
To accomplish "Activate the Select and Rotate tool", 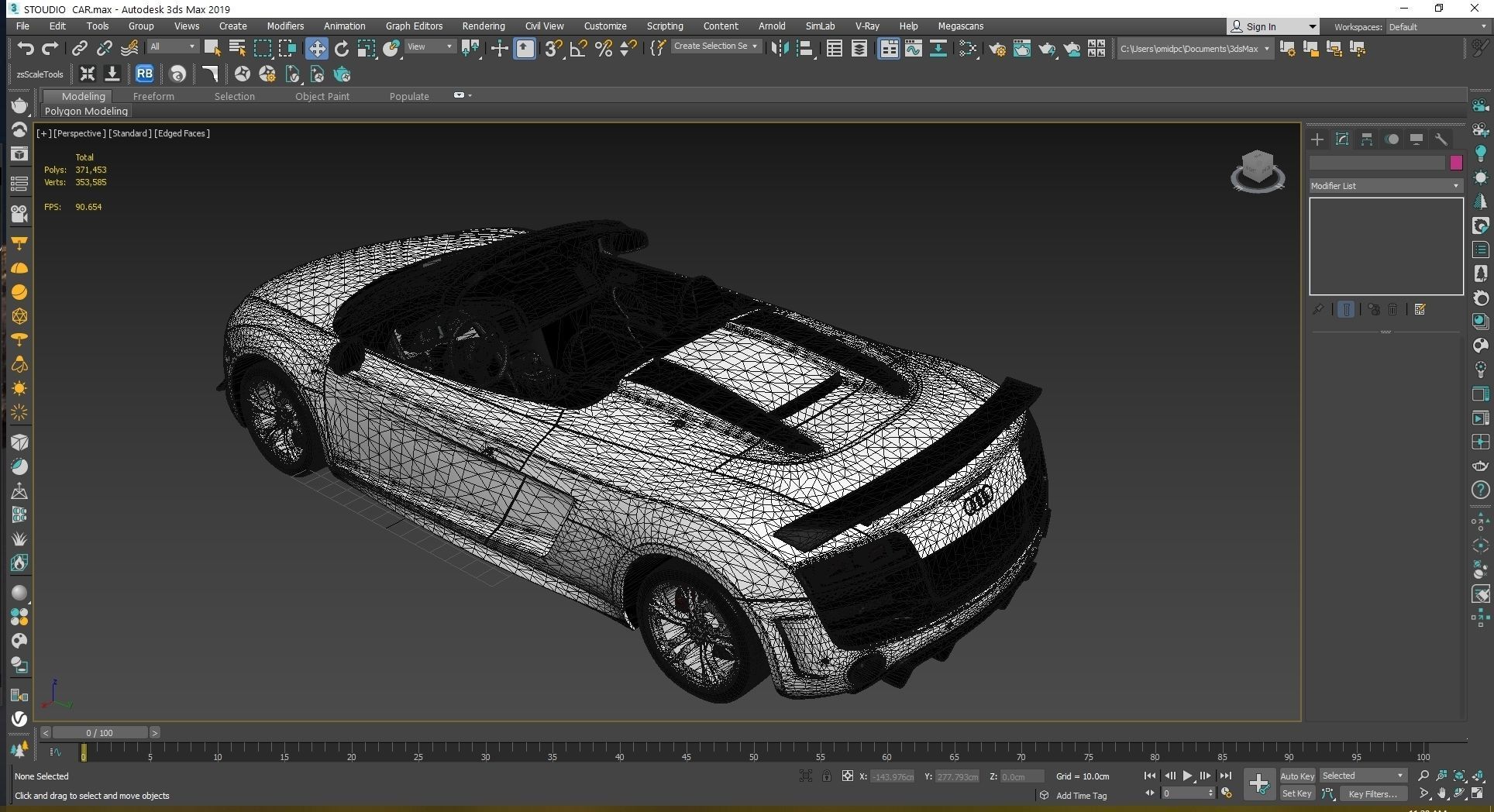I will 342,49.
